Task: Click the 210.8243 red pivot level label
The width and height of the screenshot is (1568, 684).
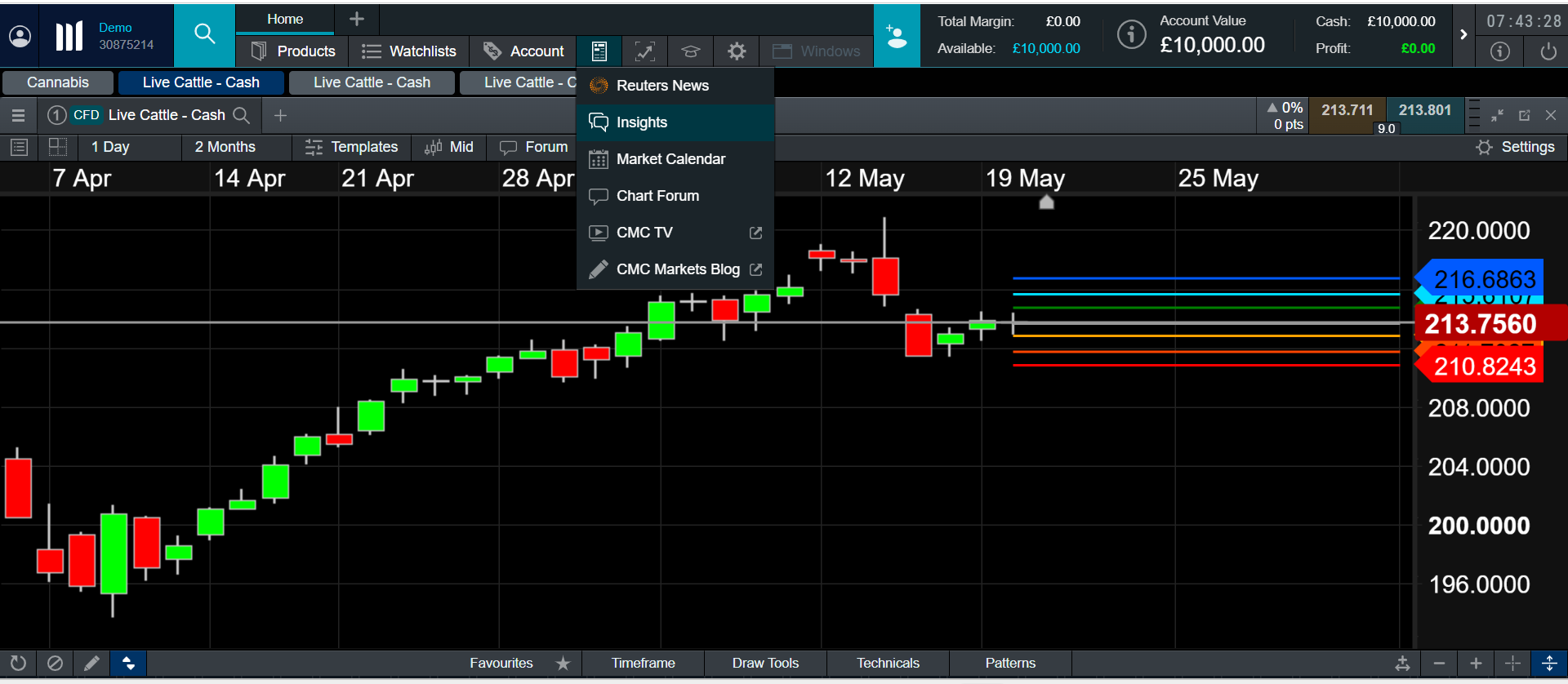Action: (1478, 366)
